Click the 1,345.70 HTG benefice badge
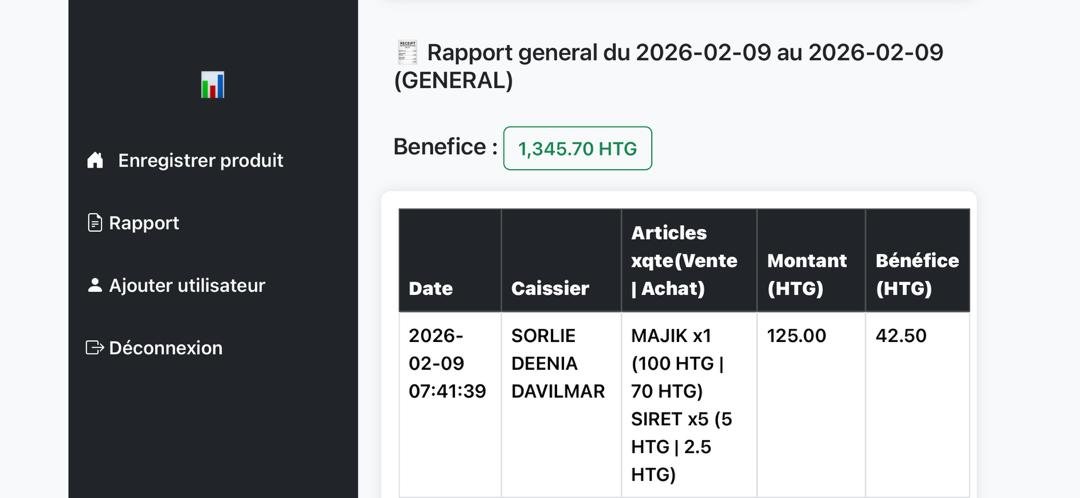This screenshot has width=1080, height=498. point(577,148)
